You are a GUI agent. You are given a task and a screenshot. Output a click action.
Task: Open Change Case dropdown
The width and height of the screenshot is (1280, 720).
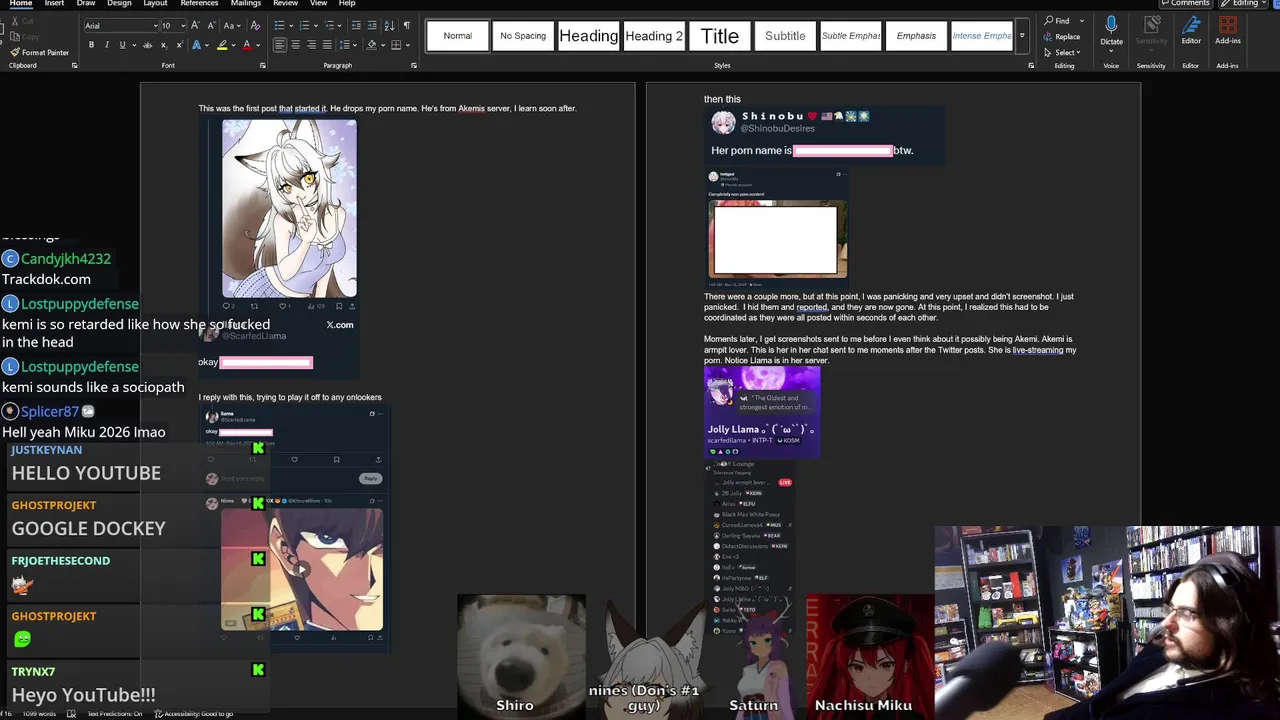click(x=230, y=25)
